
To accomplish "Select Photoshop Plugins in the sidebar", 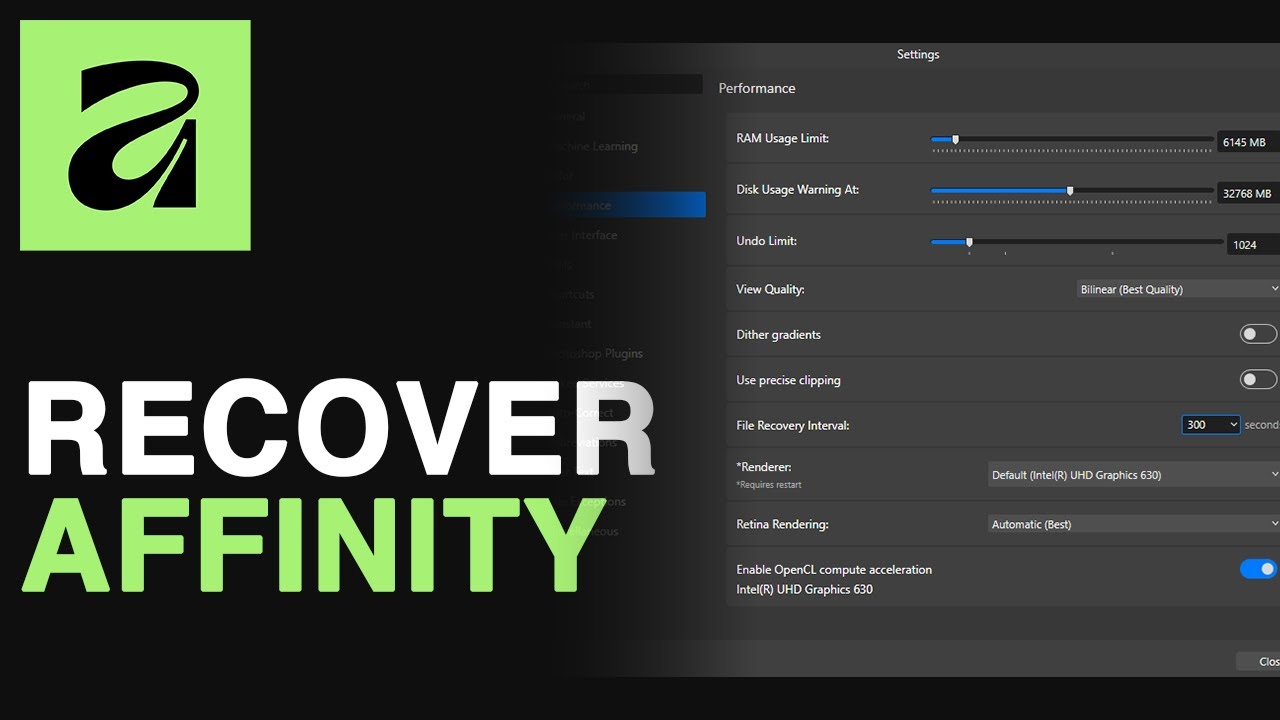I will click(596, 353).
